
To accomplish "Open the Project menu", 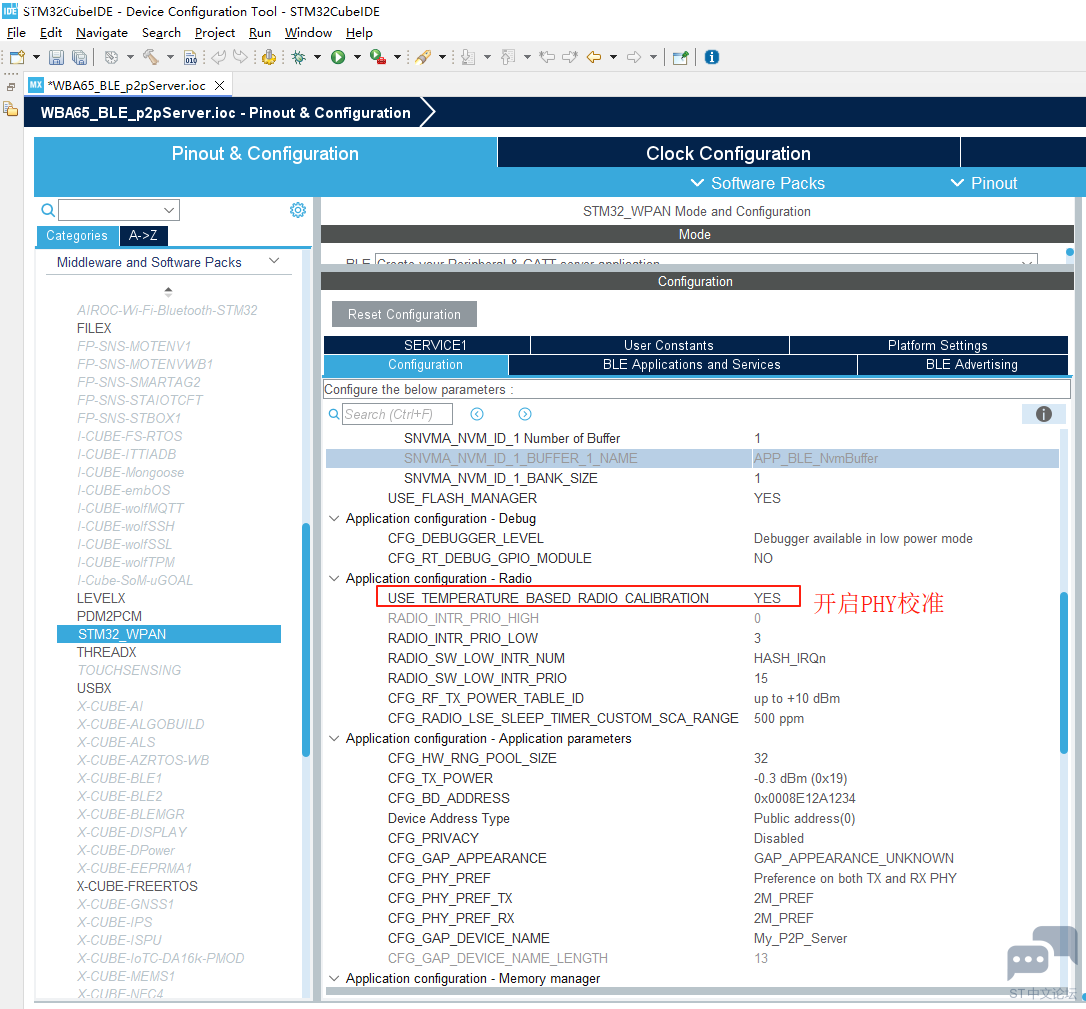I will (215, 33).
